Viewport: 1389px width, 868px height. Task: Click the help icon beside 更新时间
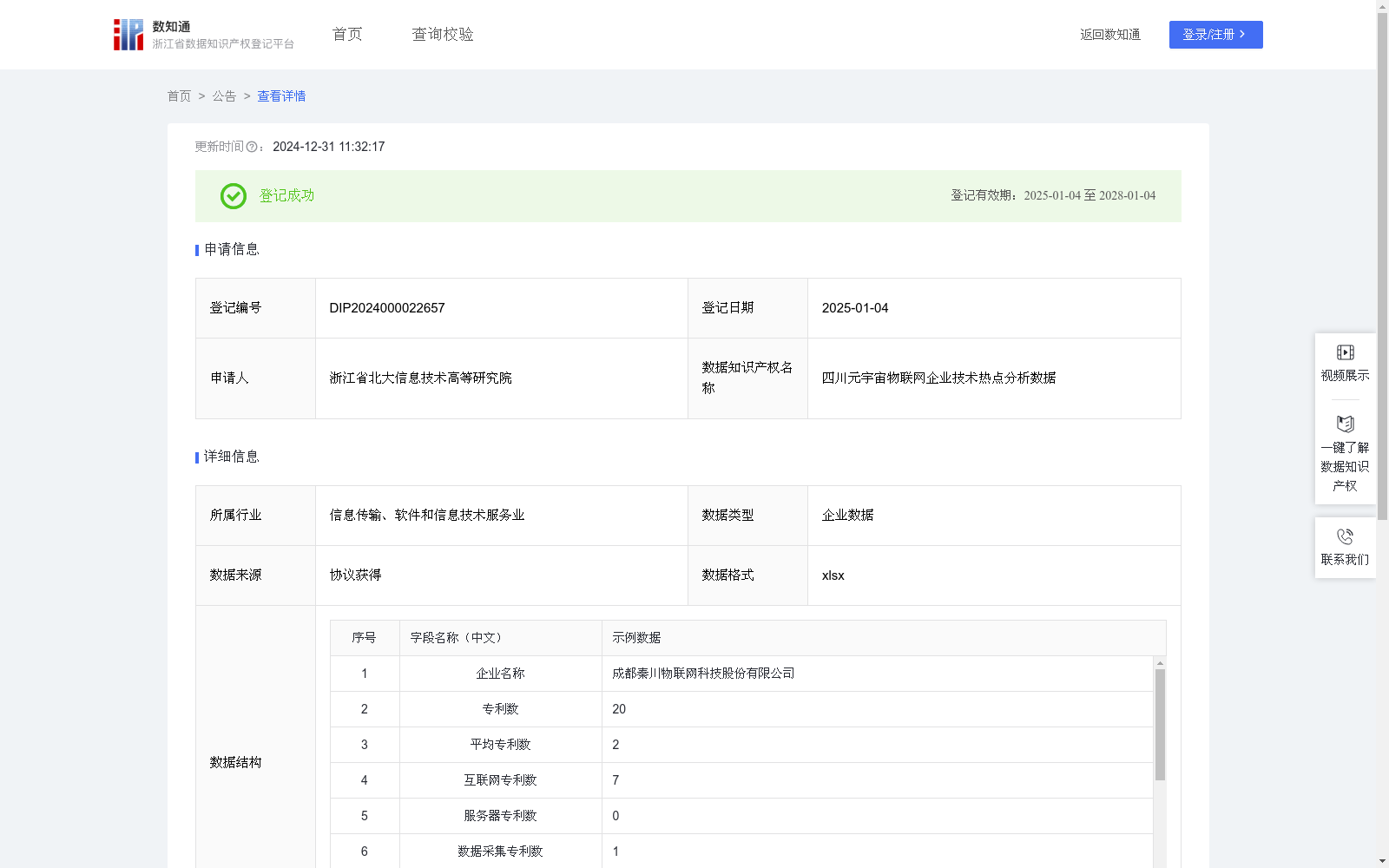(x=252, y=147)
